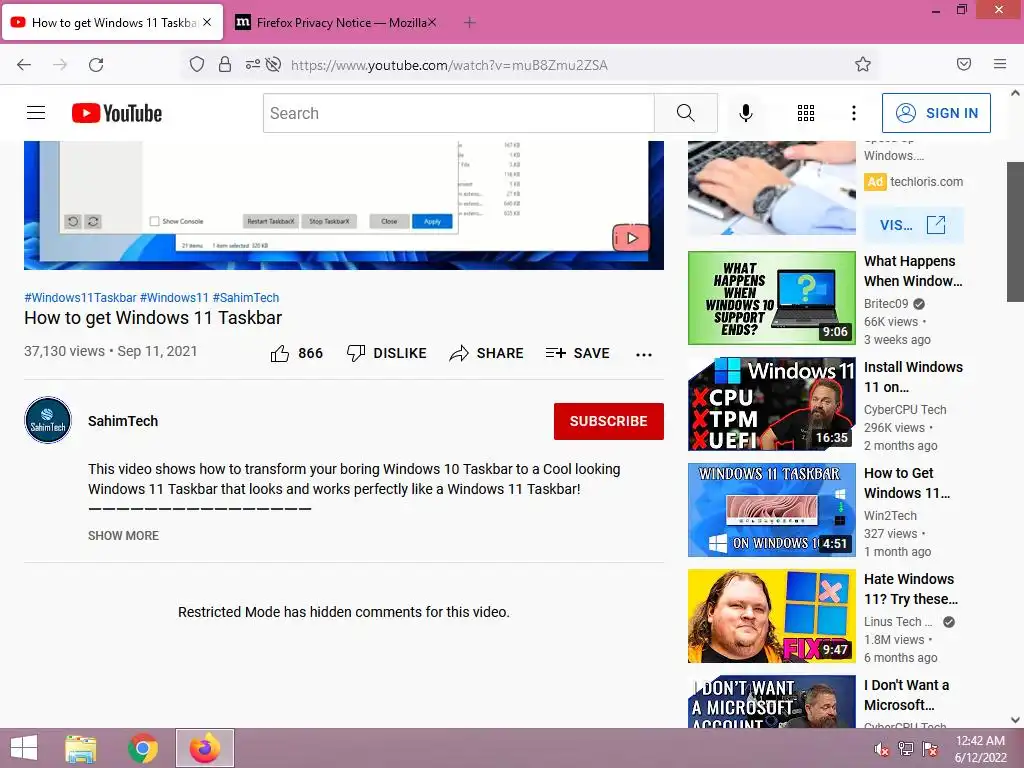This screenshot has width=1024, height=768.
Task: Click Firefox icon in the taskbar
Action: pyautogui.click(x=204, y=748)
